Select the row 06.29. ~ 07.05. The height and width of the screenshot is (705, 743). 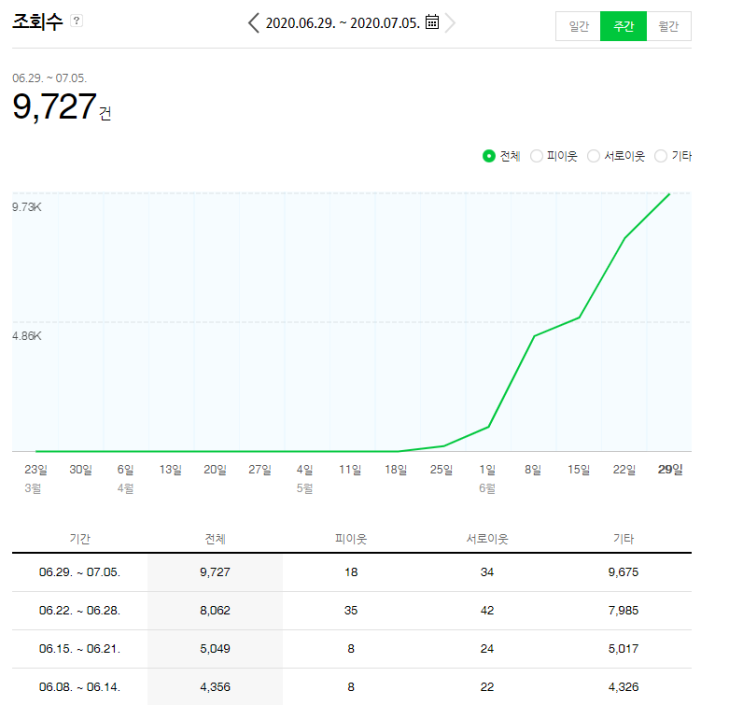[x=352, y=572]
